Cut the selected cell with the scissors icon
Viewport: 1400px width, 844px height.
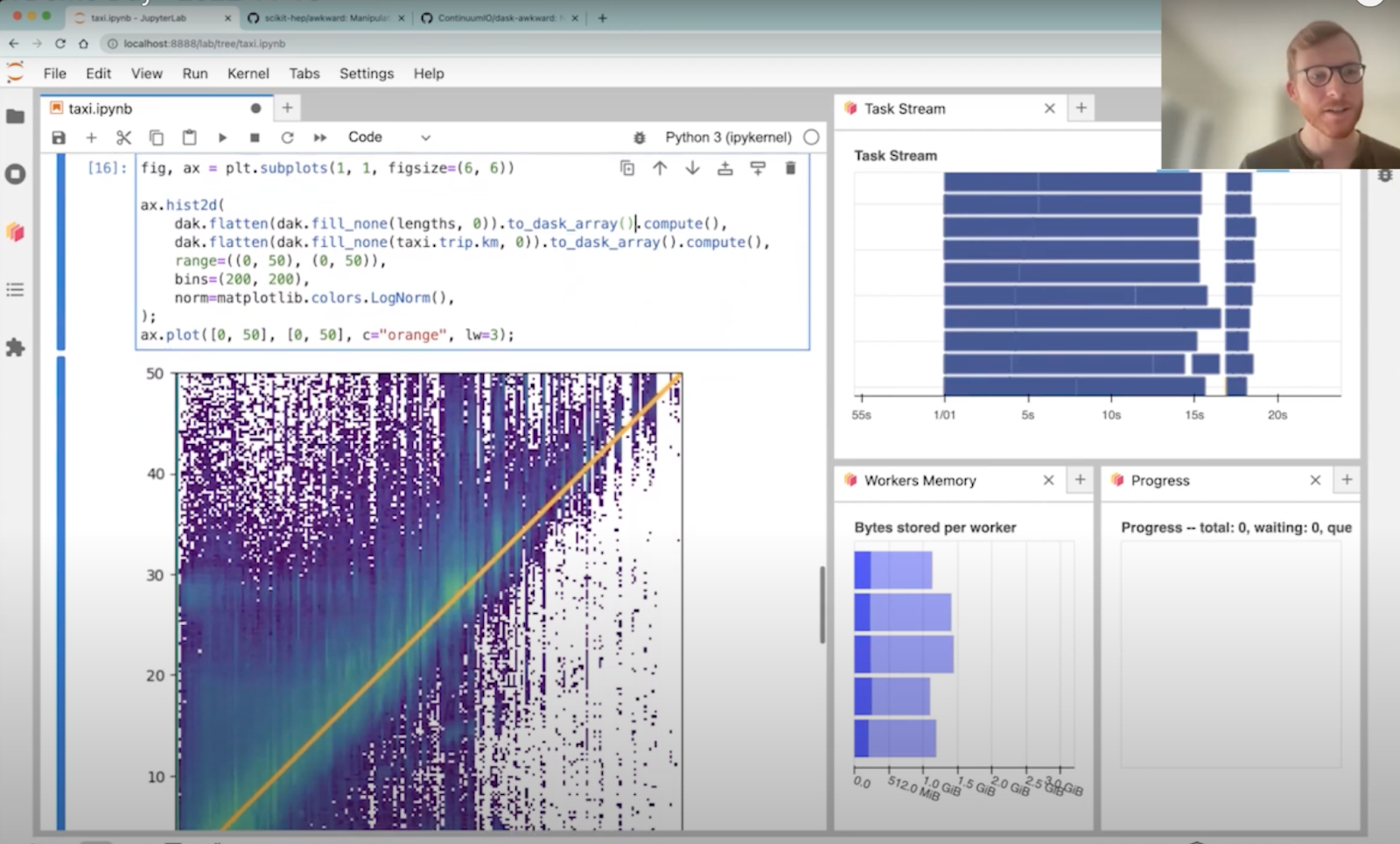123,137
